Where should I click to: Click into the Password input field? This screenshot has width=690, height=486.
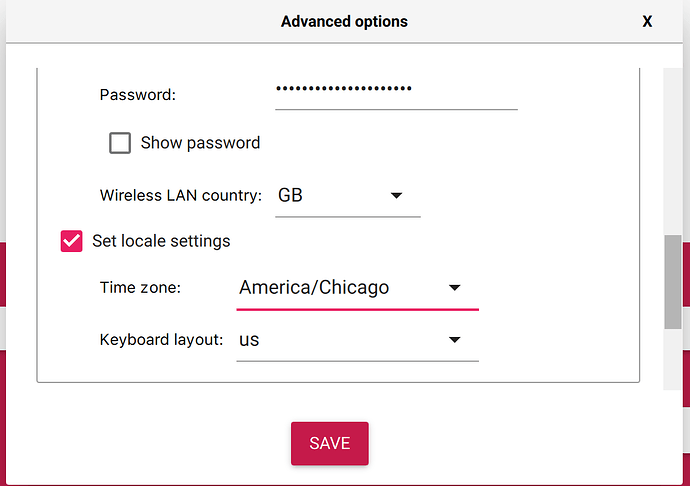point(395,90)
